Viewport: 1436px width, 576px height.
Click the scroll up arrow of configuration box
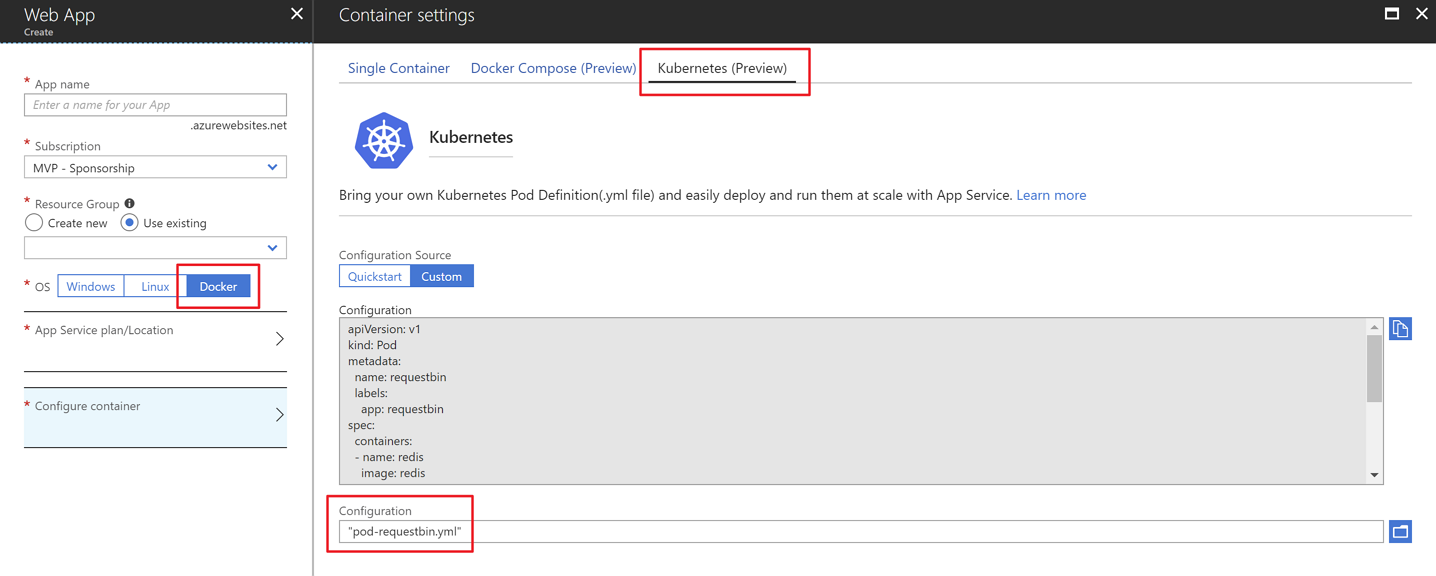click(1374, 327)
